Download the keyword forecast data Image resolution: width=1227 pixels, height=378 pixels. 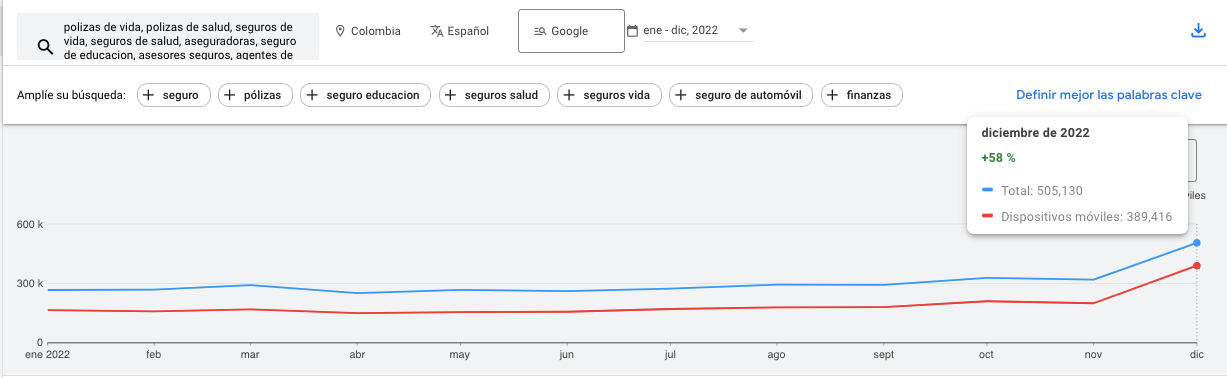pyautogui.click(x=1199, y=30)
